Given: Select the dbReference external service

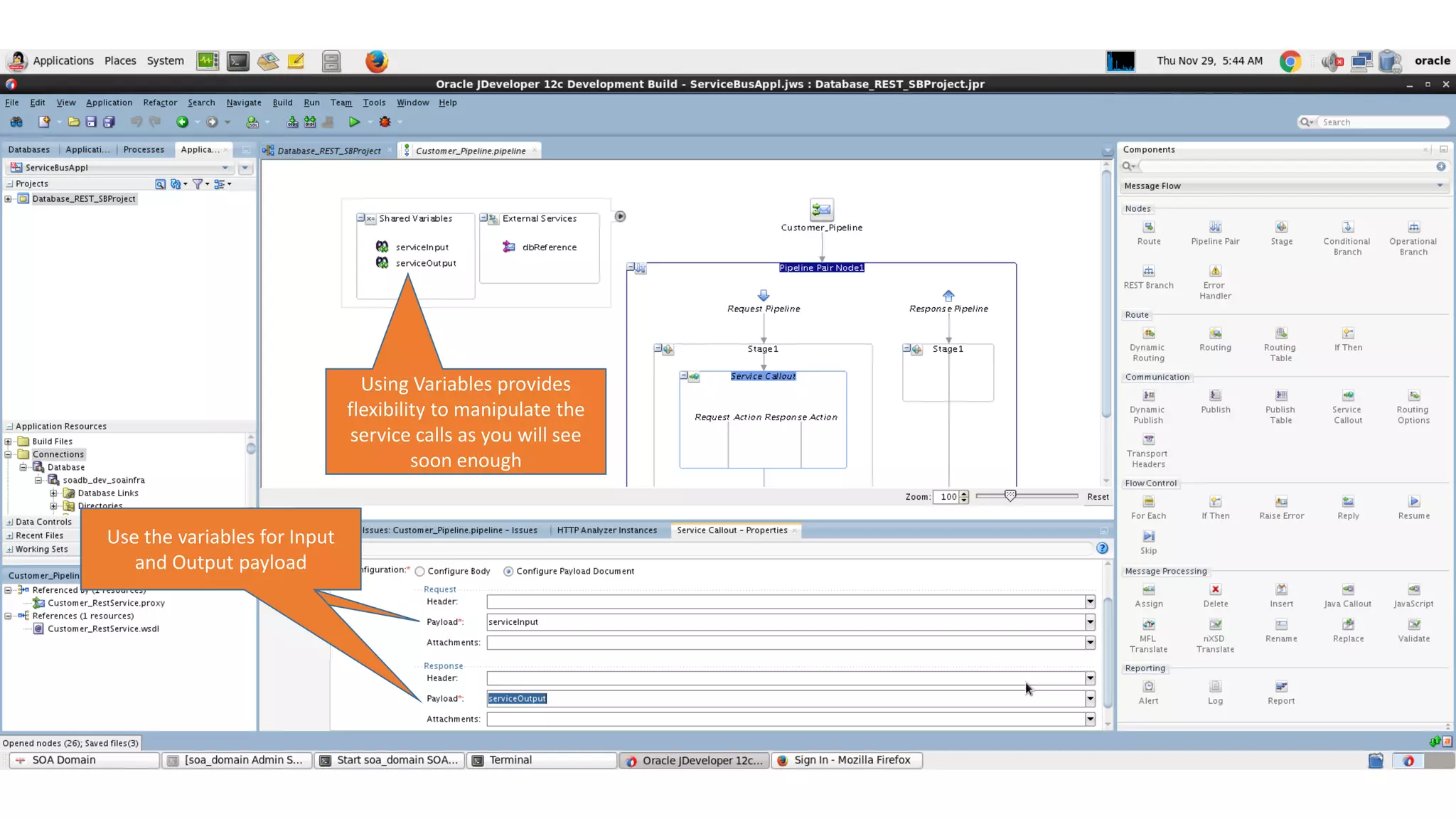Looking at the screenshot, I should [x=540, y=247].
